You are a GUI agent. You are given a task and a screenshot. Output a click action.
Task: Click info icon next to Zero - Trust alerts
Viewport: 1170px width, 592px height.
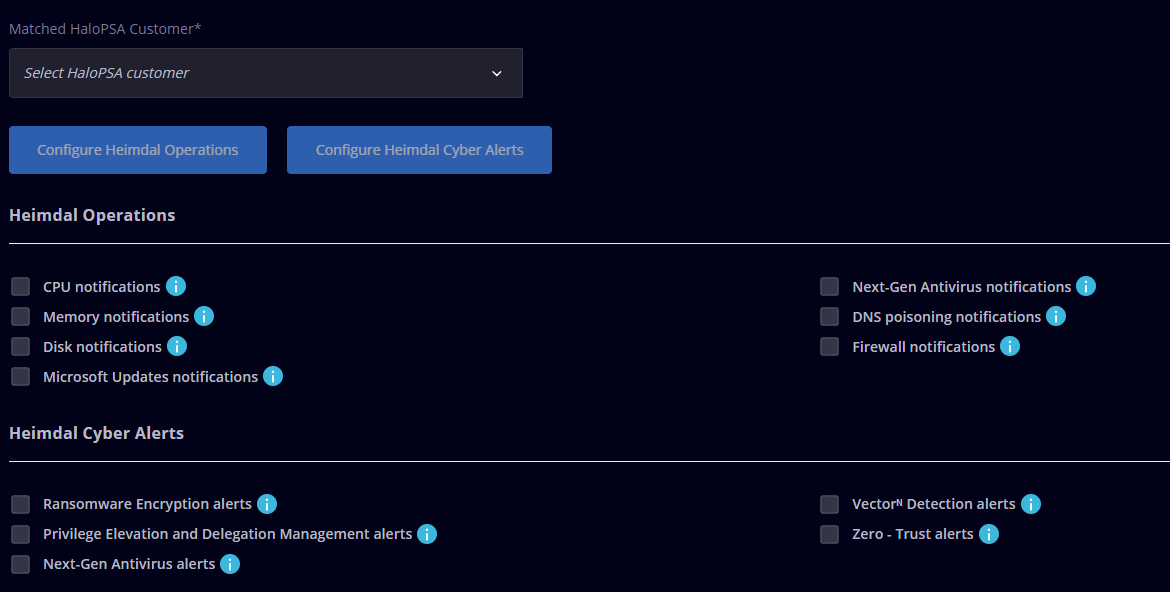pyautogui.click(x=989, y=534)
